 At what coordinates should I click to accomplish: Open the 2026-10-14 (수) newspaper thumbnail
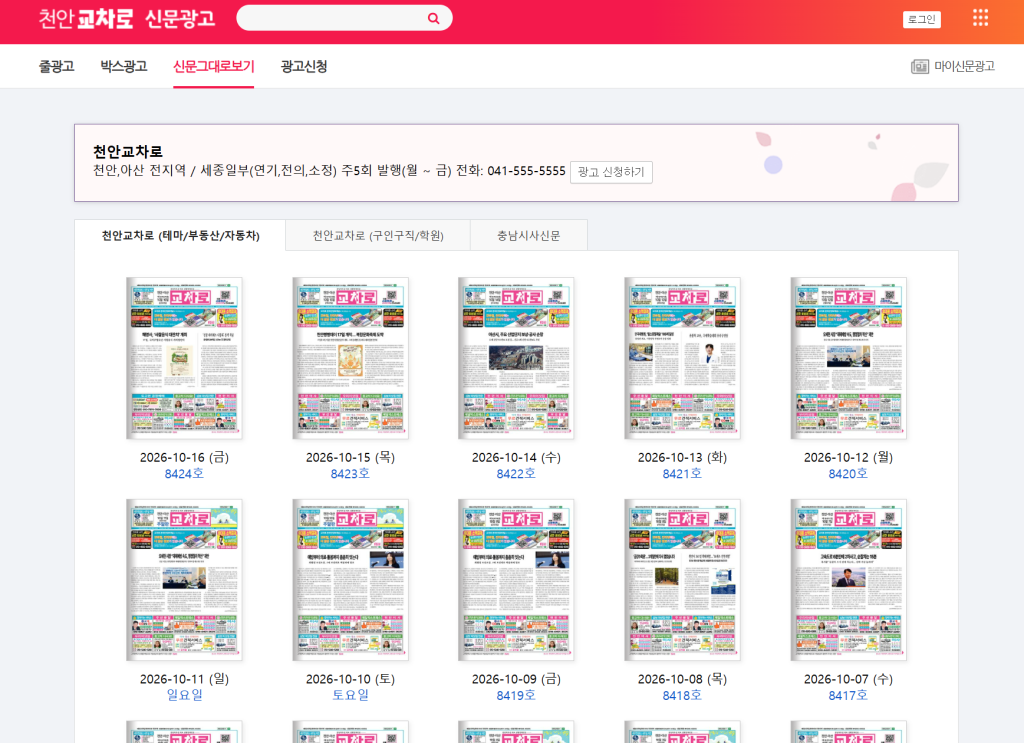pyautogui.click(x=516, y=358)
